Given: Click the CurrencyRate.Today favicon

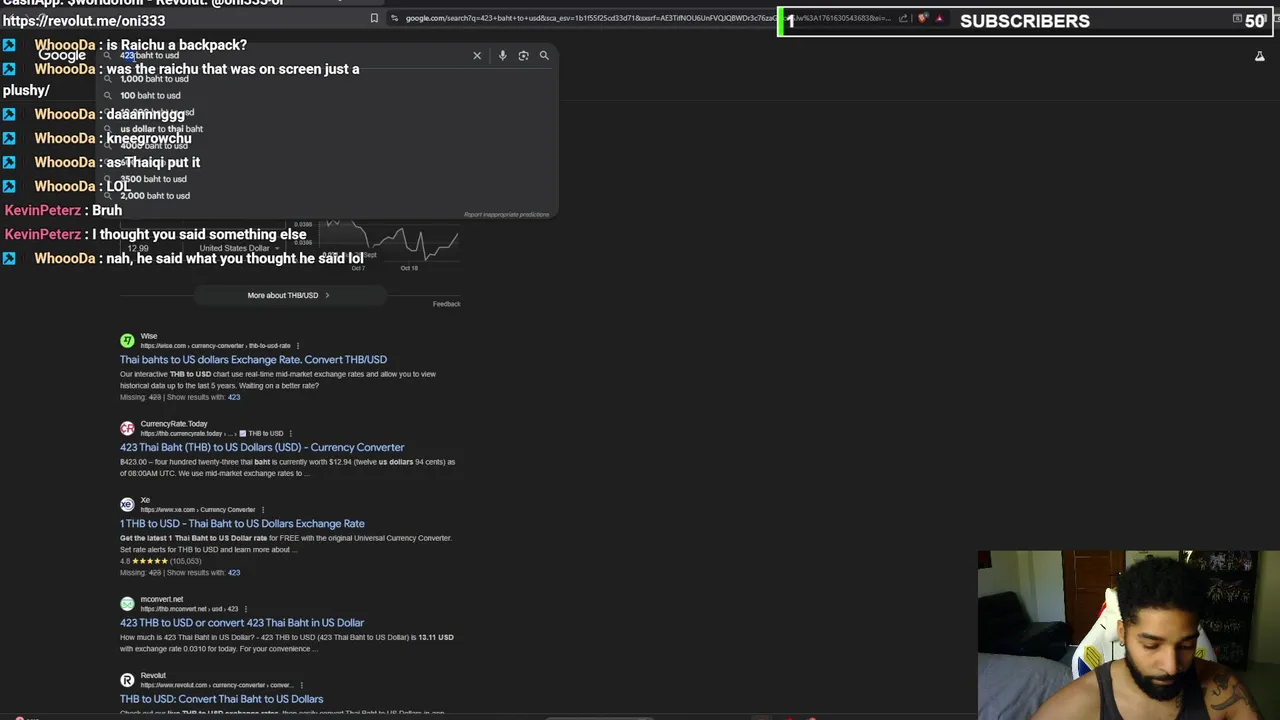Looking at the screenshot, I should point(127,429).
